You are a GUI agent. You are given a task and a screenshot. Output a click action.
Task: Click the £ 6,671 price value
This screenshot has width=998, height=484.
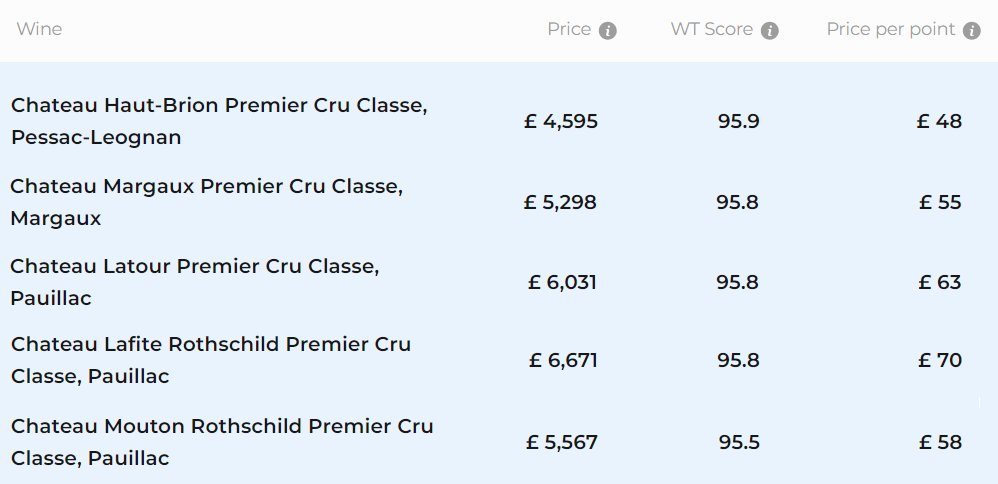[x=563, y=360]
